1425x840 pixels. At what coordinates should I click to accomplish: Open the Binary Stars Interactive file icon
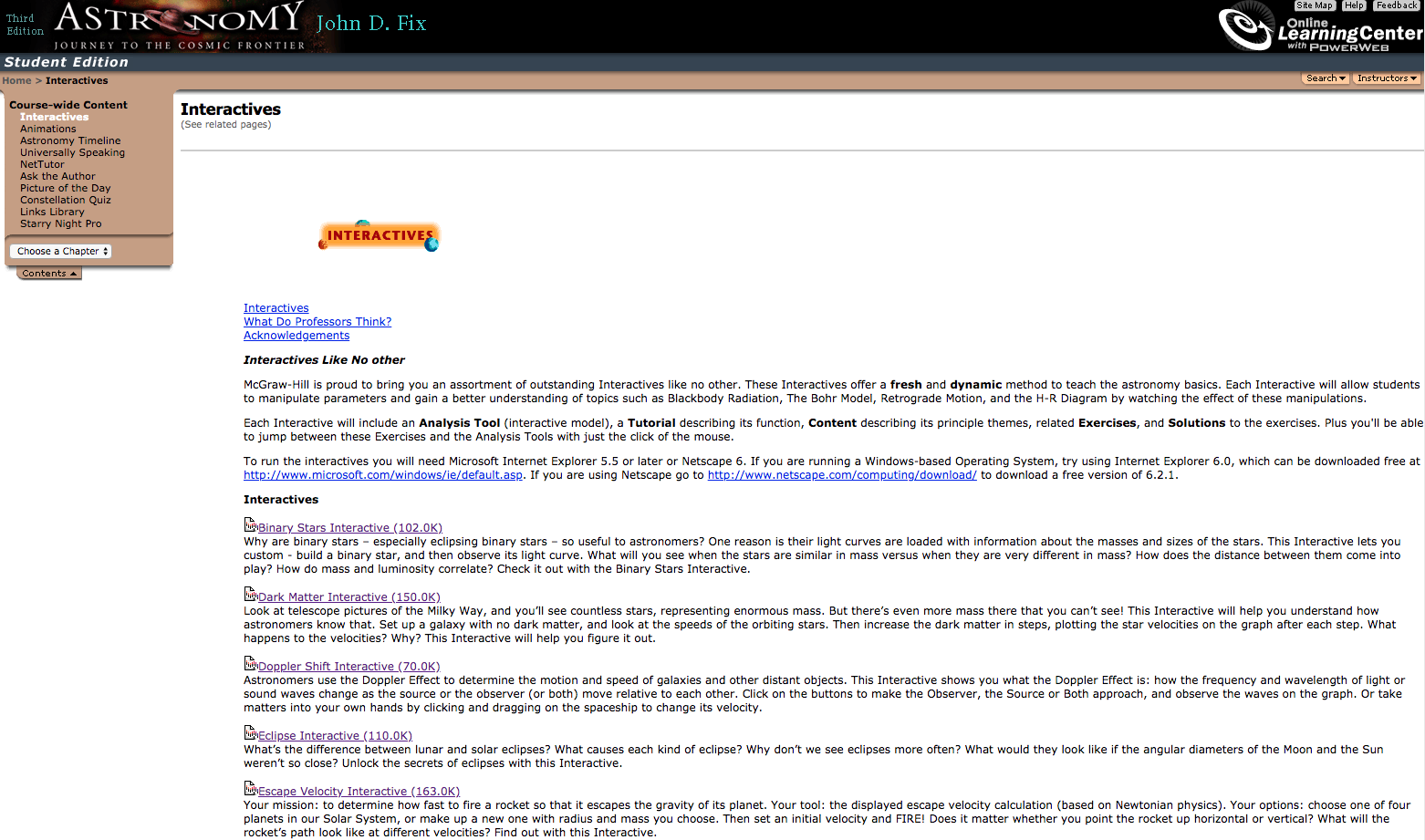250,524
